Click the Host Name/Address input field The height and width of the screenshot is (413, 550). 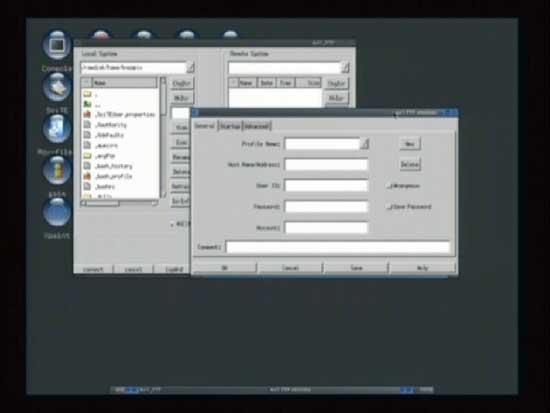[x=327, y=165]
